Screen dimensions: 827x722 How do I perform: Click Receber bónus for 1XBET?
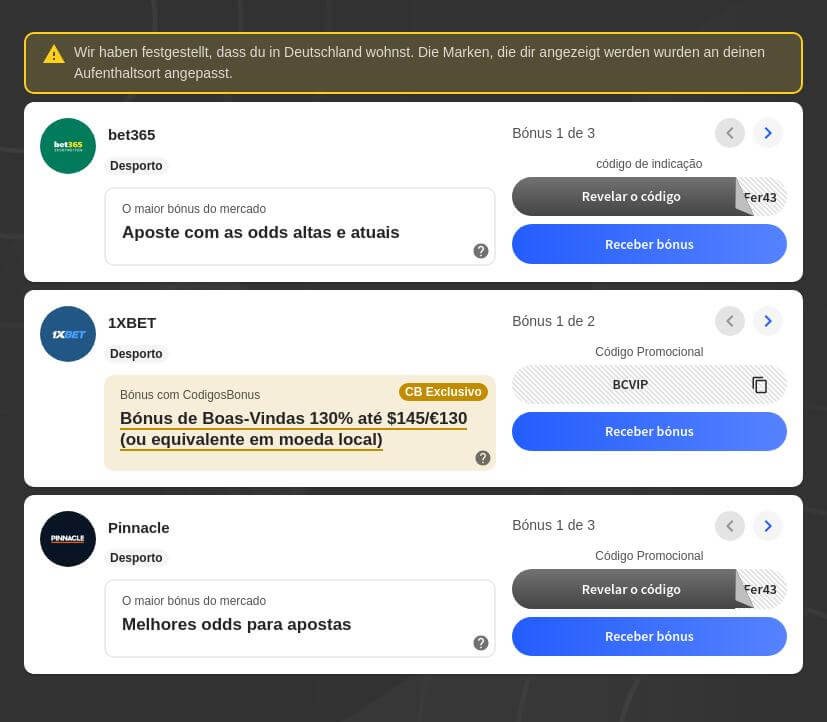(649, 431)
